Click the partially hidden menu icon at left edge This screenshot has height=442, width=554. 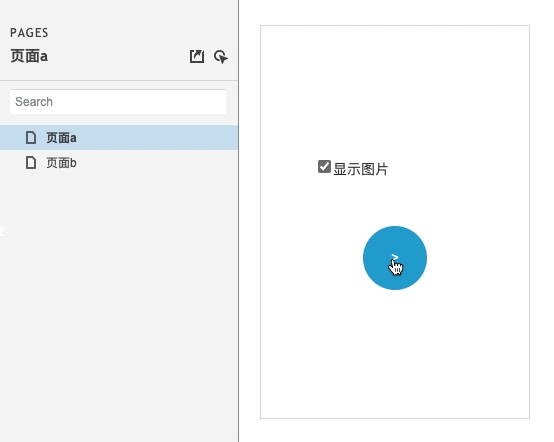point(2,232)
